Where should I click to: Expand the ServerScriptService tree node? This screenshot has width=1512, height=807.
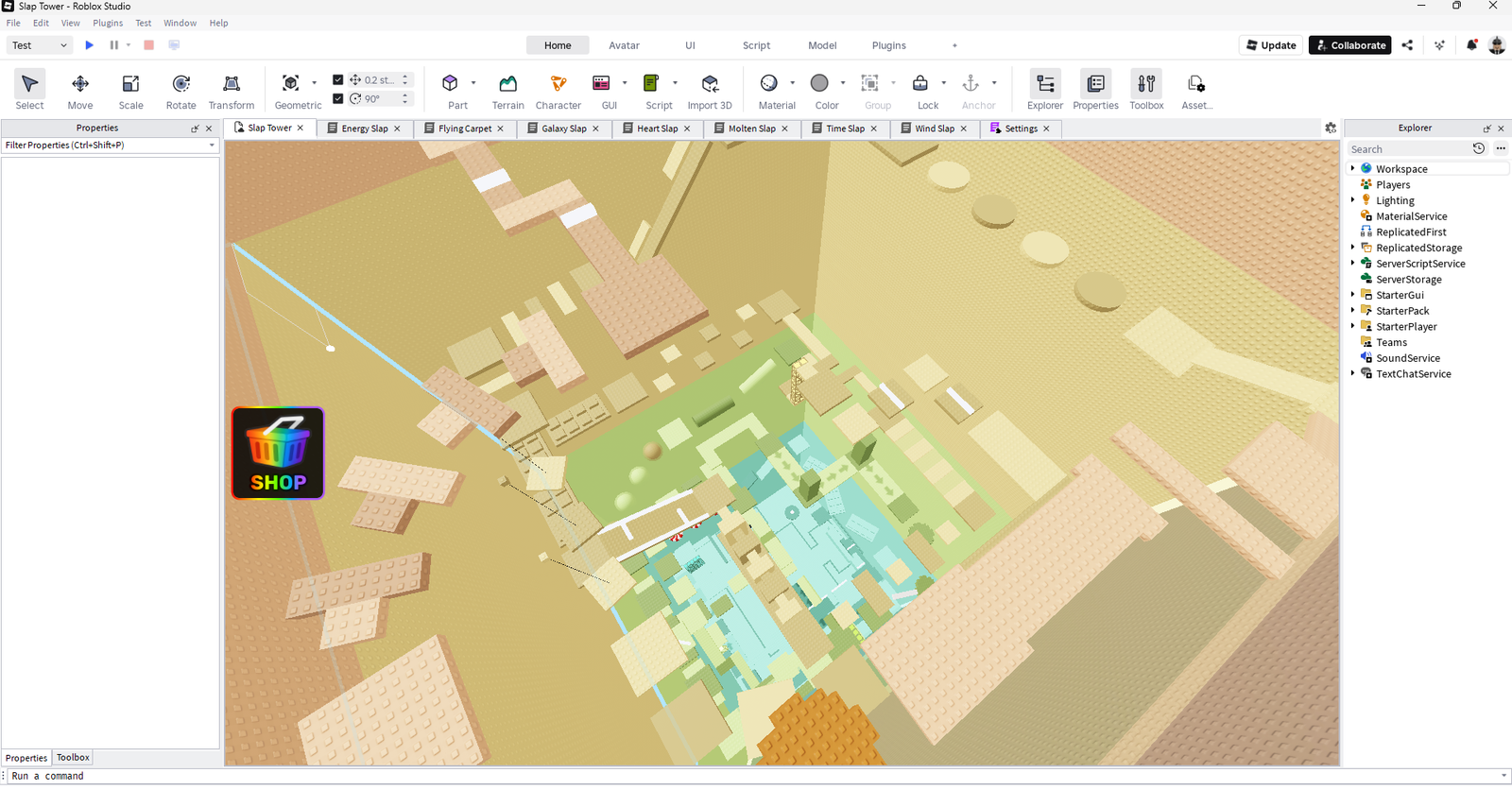[x=1352, y=263]
